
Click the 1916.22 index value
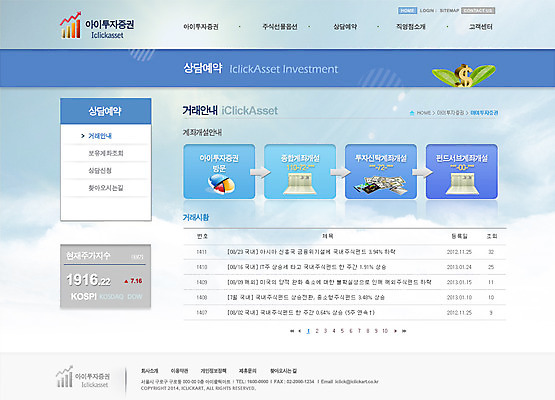(x=88, y=280)
